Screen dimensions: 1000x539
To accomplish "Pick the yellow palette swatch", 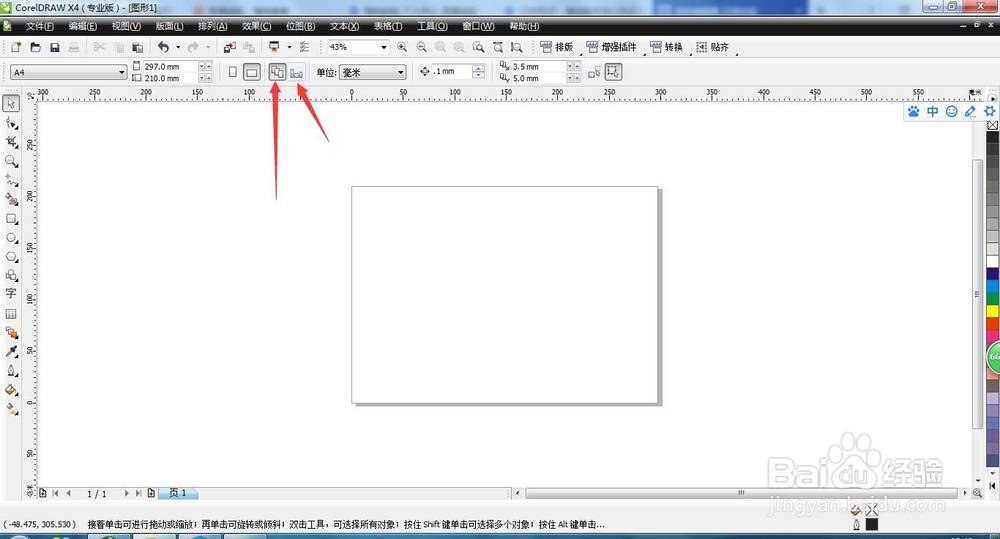I will [993, 311].
